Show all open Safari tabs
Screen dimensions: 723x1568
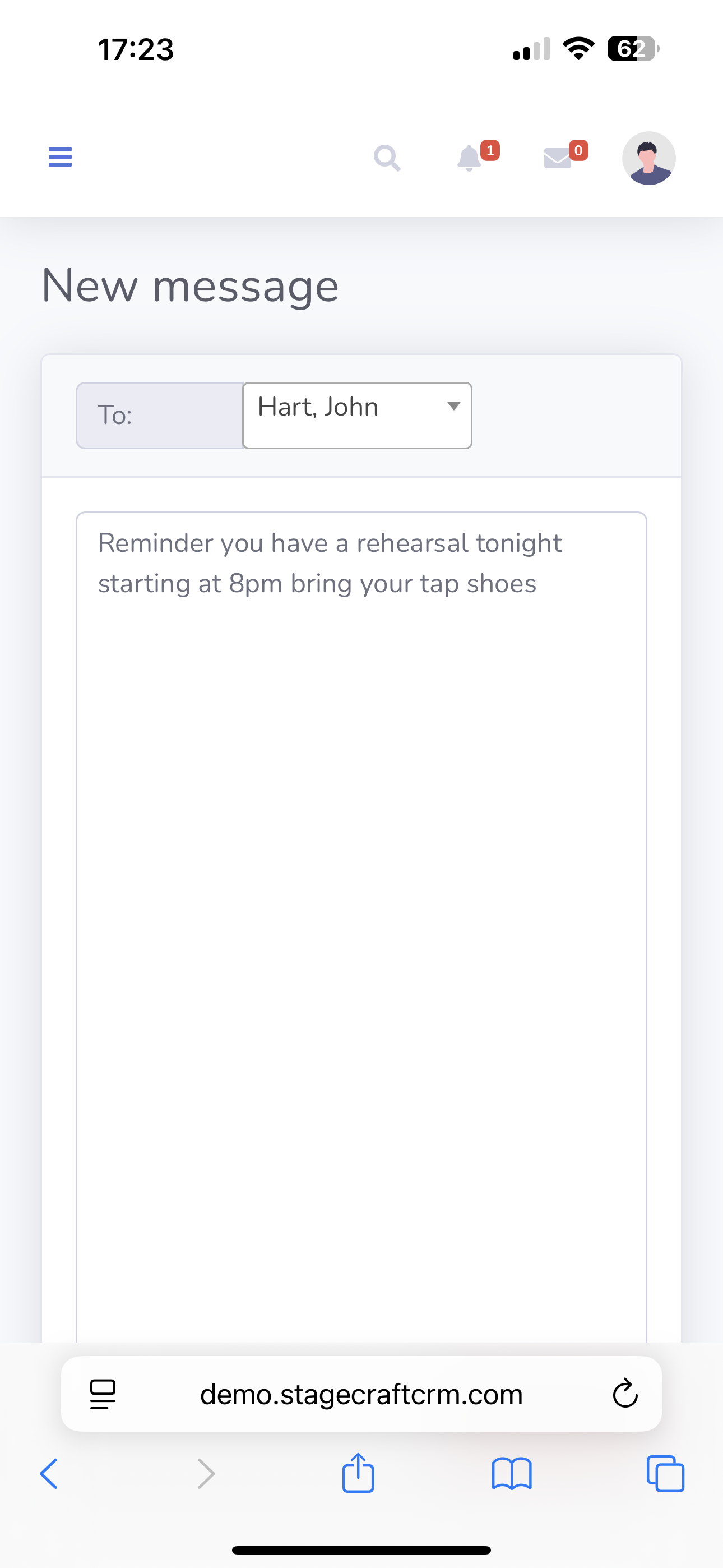tap(665, 1474)
